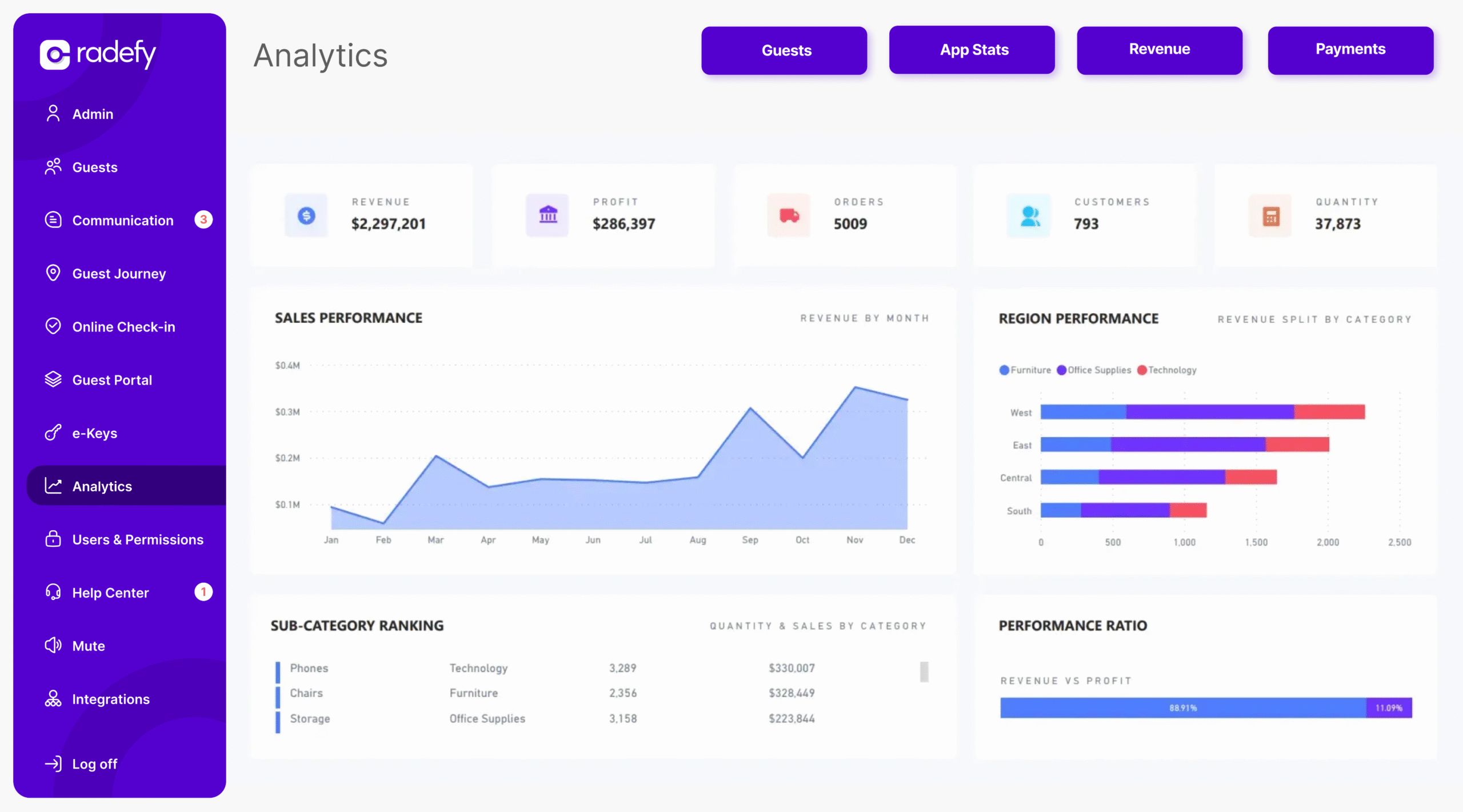Open the Admin profile icon
The width and height of the screenshot is (1463, 812).
click(x=53, y=114)
